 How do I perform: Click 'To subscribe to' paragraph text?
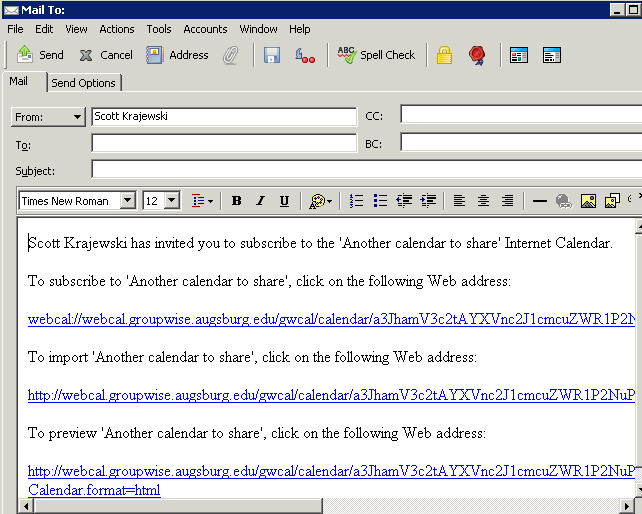click(x=269, y=281)
